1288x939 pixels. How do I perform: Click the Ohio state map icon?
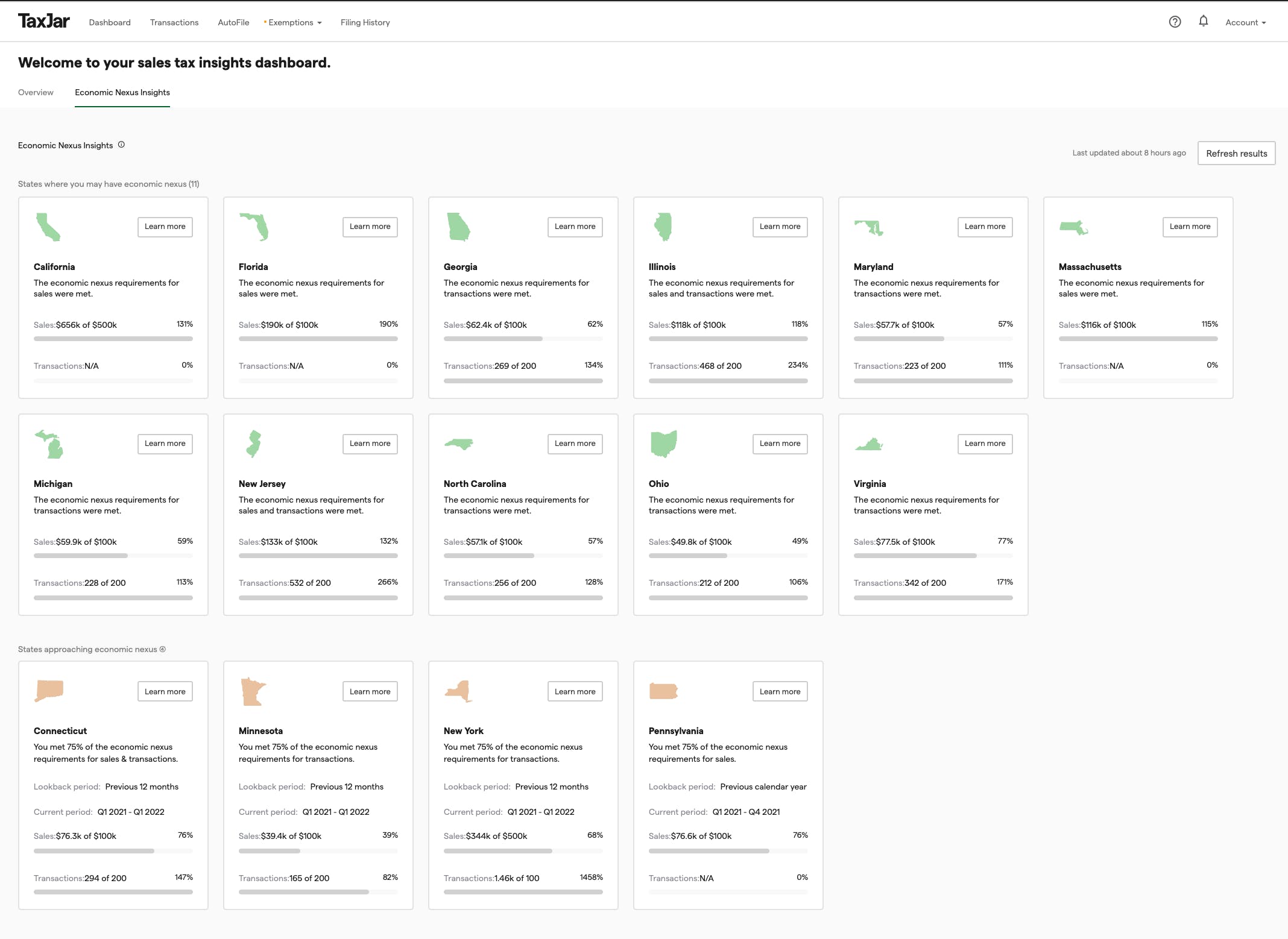pos(663,444)
